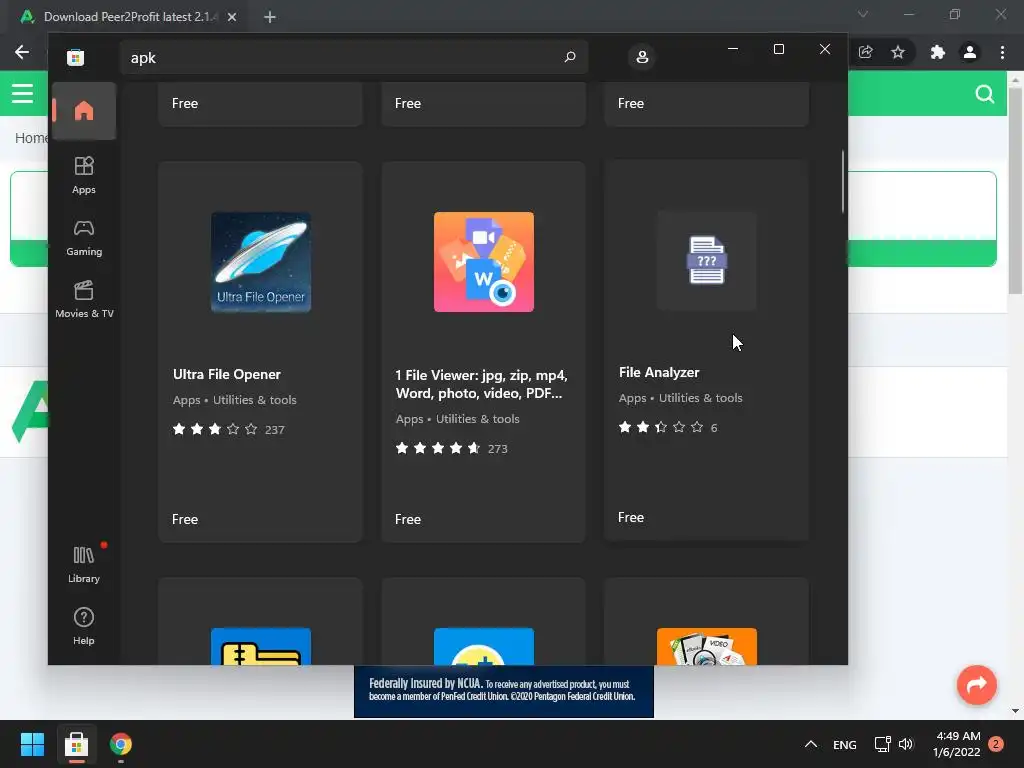Open the Store account profile icon
The height and width of the screenshot is (768, 1024).
[x=642, y=57]
